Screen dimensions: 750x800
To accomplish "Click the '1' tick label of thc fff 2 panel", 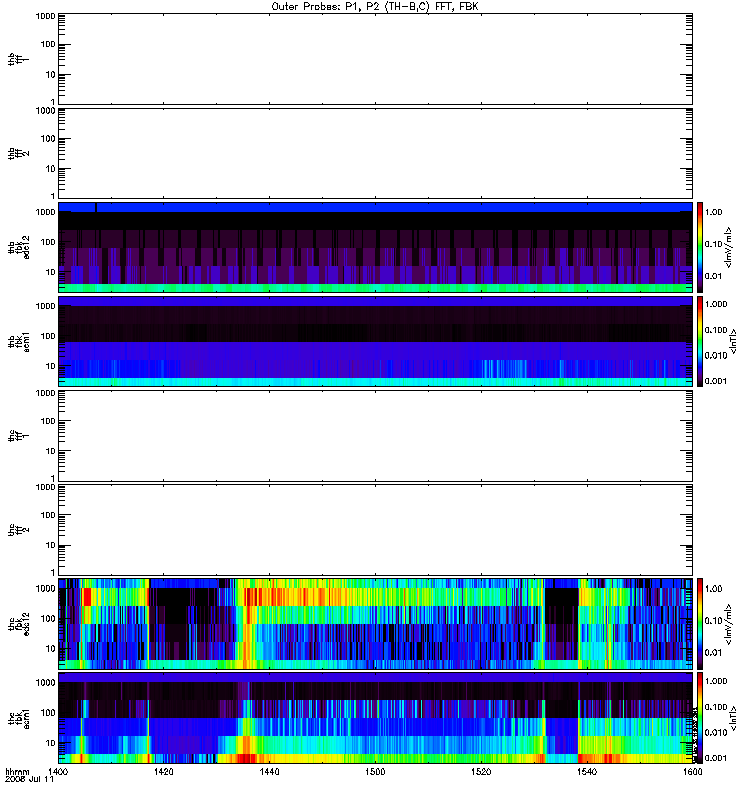I will (53, 572).
